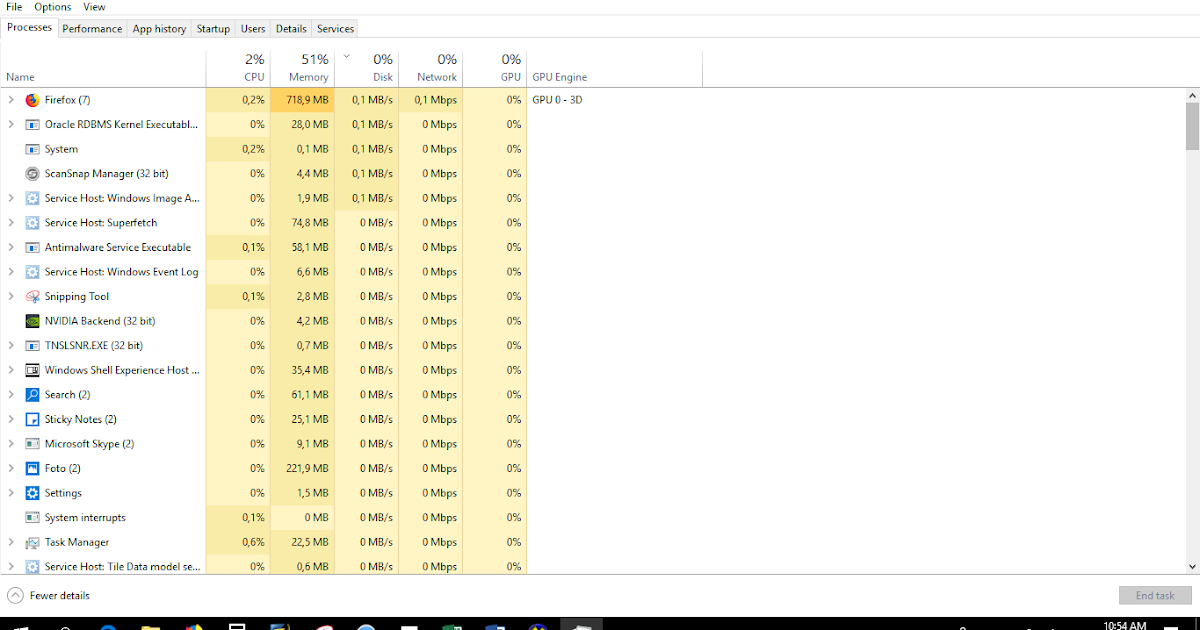
Task: Expand the TNSLSNR.EXE (32 bit) row
Action: pos(11,346)
